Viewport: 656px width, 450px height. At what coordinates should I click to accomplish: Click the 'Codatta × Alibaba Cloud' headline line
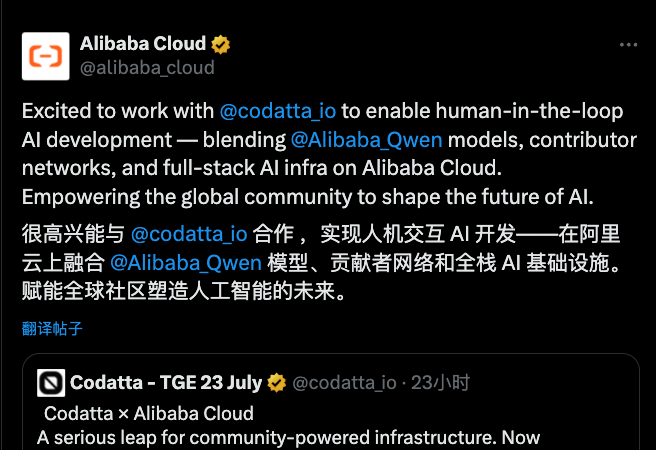149,414
